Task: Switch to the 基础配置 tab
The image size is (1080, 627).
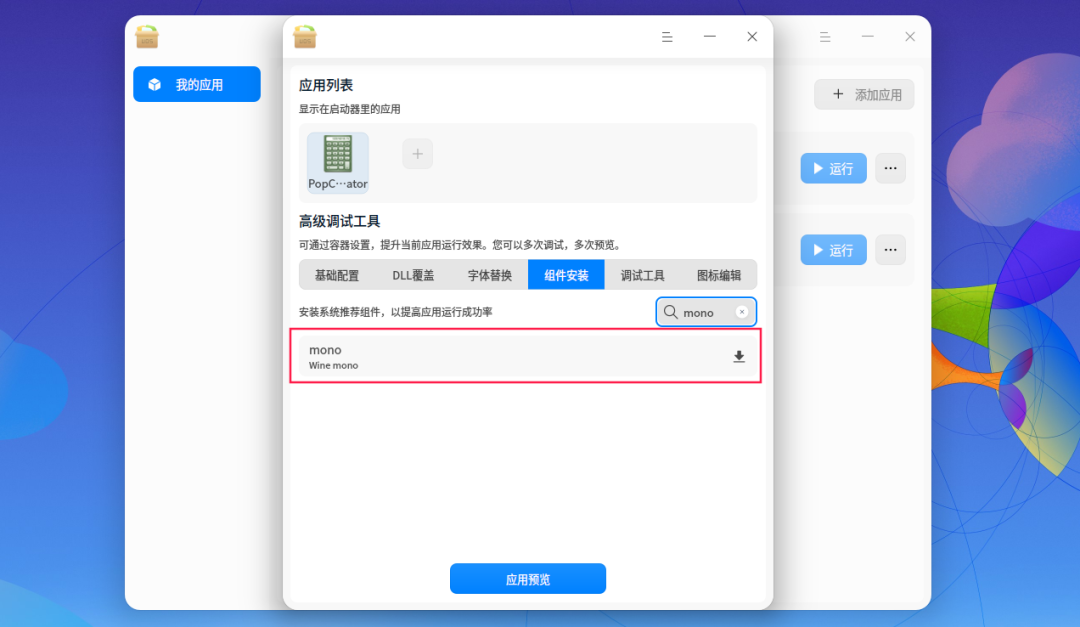Action: [336, 274]
